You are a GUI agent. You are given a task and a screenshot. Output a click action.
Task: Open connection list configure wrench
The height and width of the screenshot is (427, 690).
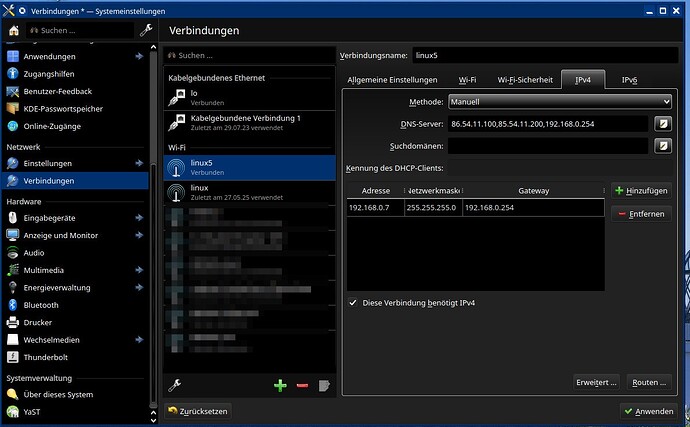pos(175,385)
